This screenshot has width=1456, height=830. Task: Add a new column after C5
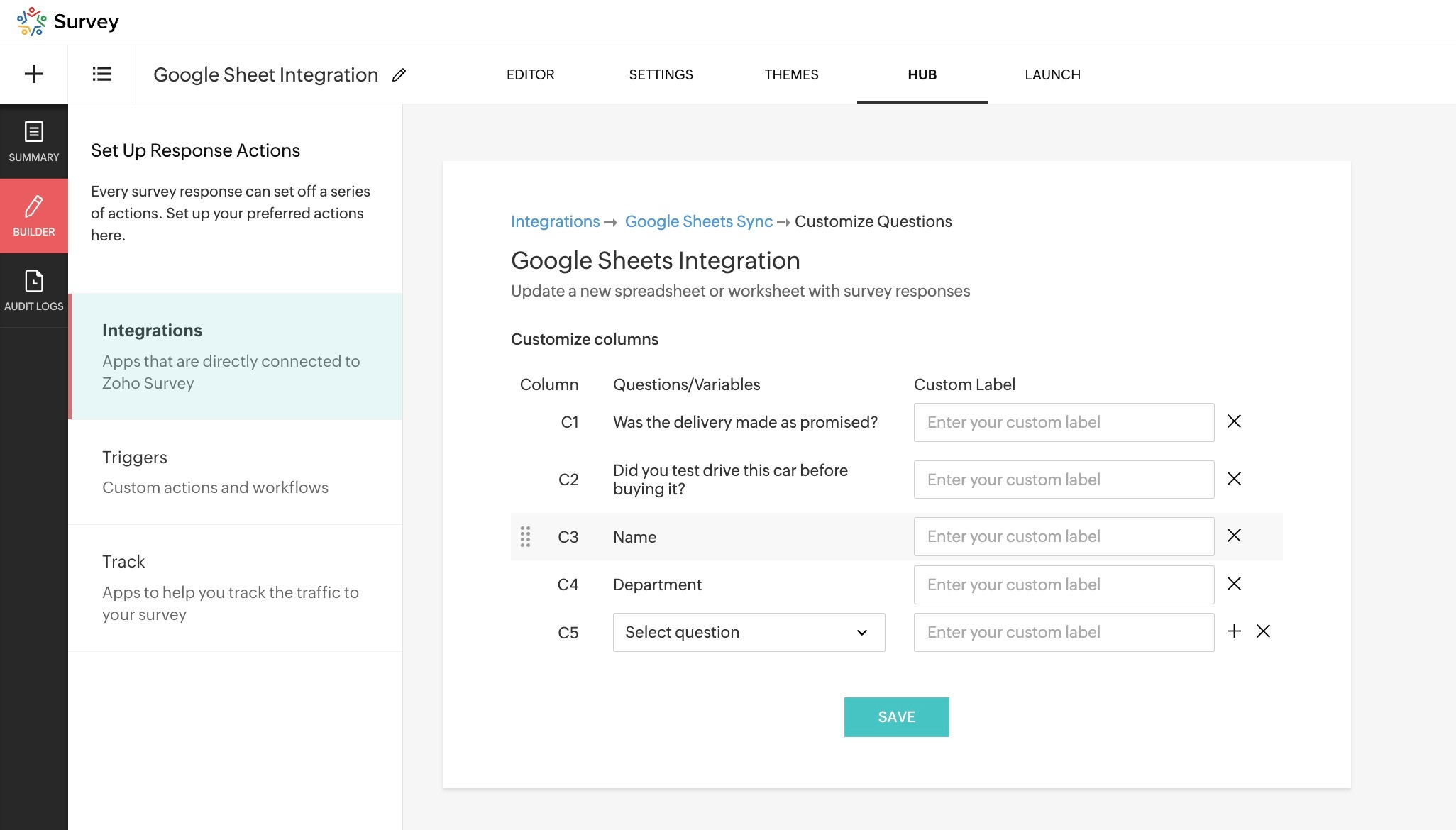tap(1234, 631)
